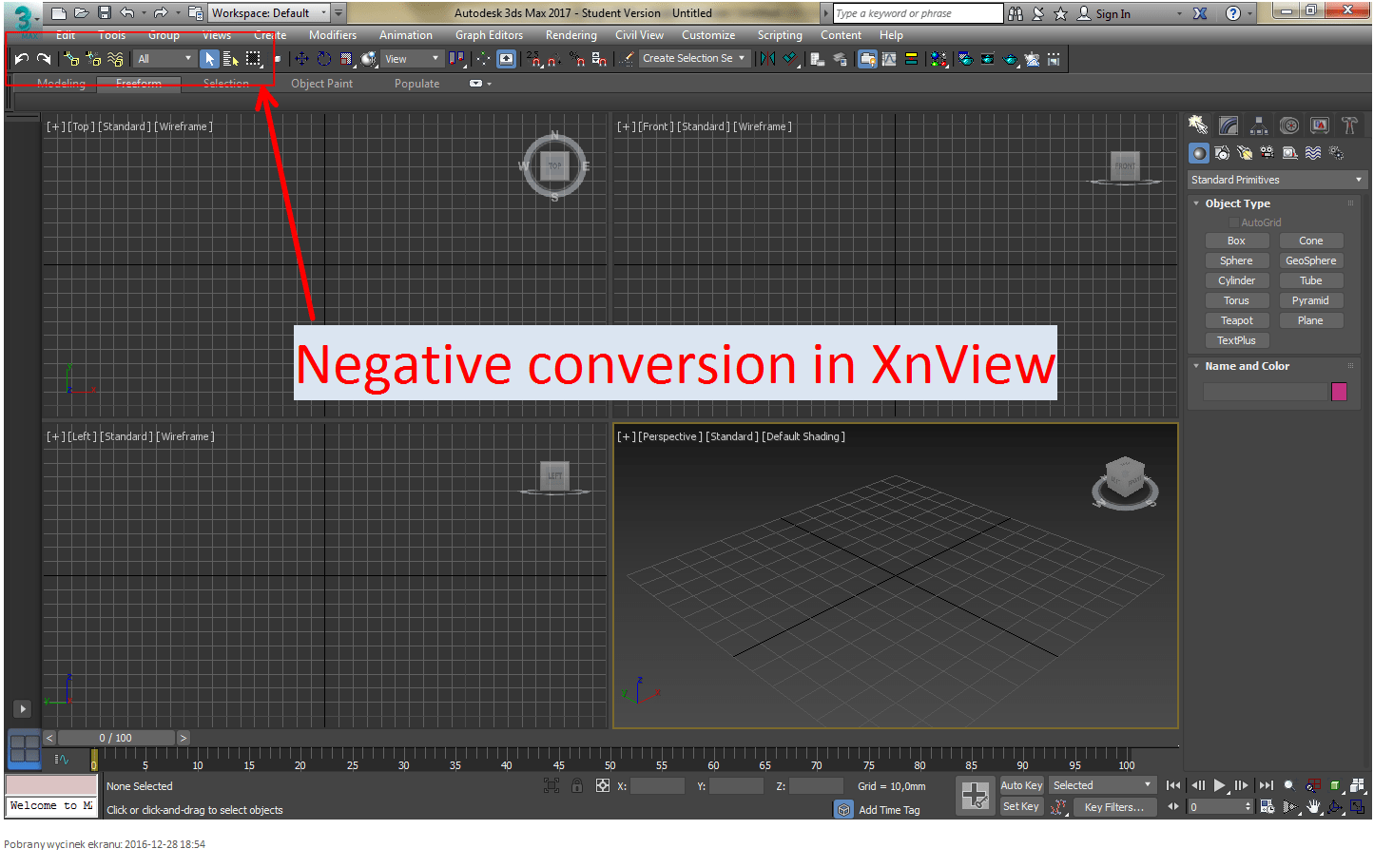This screenshot has height=868, width=1374.
Task: Toggle the Selection Lock padlock
Action: tap(577, 785)
